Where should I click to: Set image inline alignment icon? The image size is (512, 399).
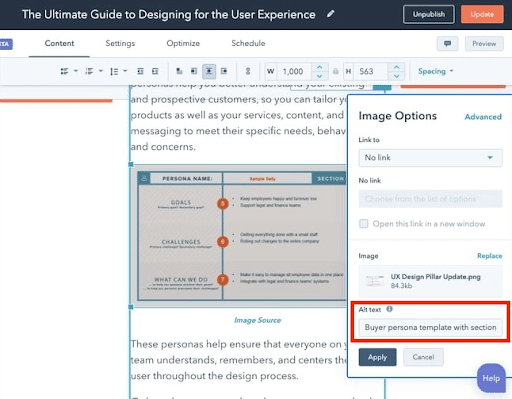[179, 71]
